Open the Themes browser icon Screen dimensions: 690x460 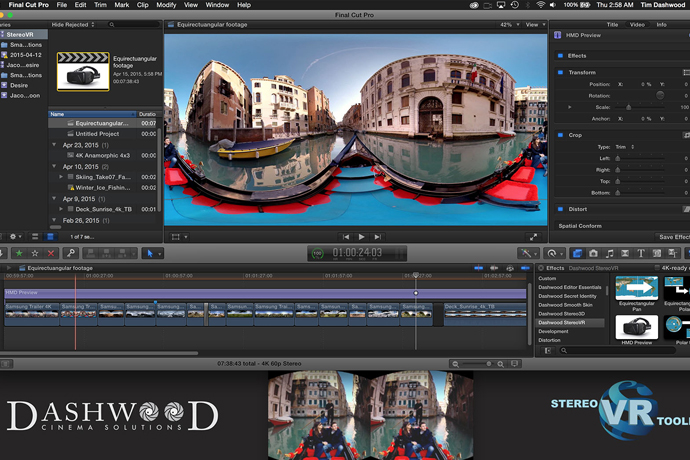click(x=672, y=253)
